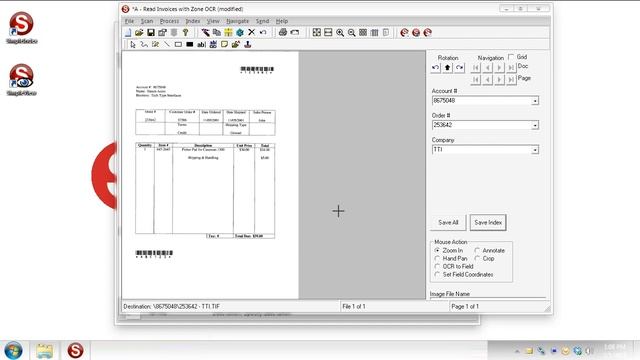The image size is (640, 360).
Task: Click the red S app taskbar icon
Action: click(x=76, y=350)
